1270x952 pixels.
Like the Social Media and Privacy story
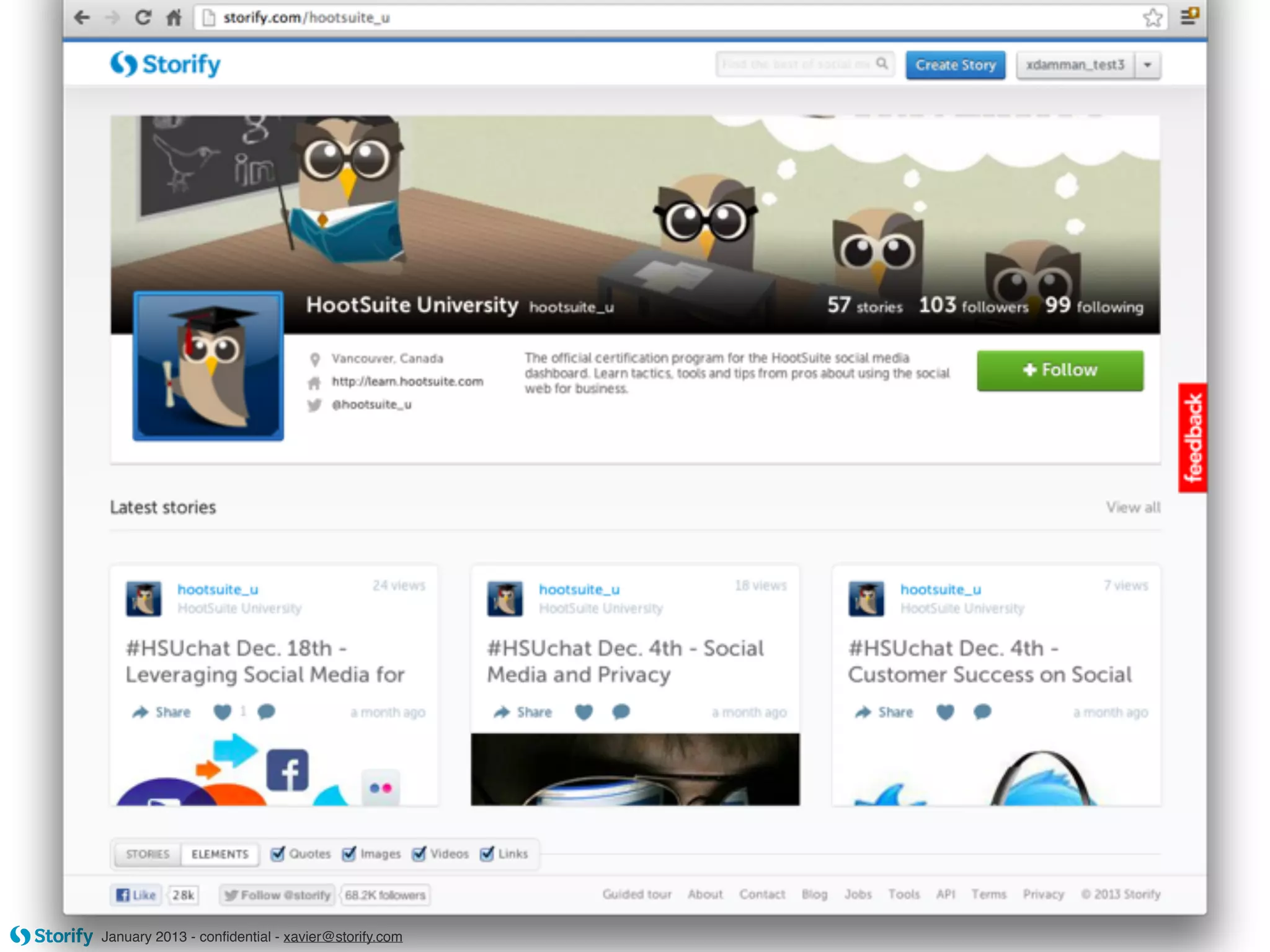pyautogui.click(x=584, y=712)
